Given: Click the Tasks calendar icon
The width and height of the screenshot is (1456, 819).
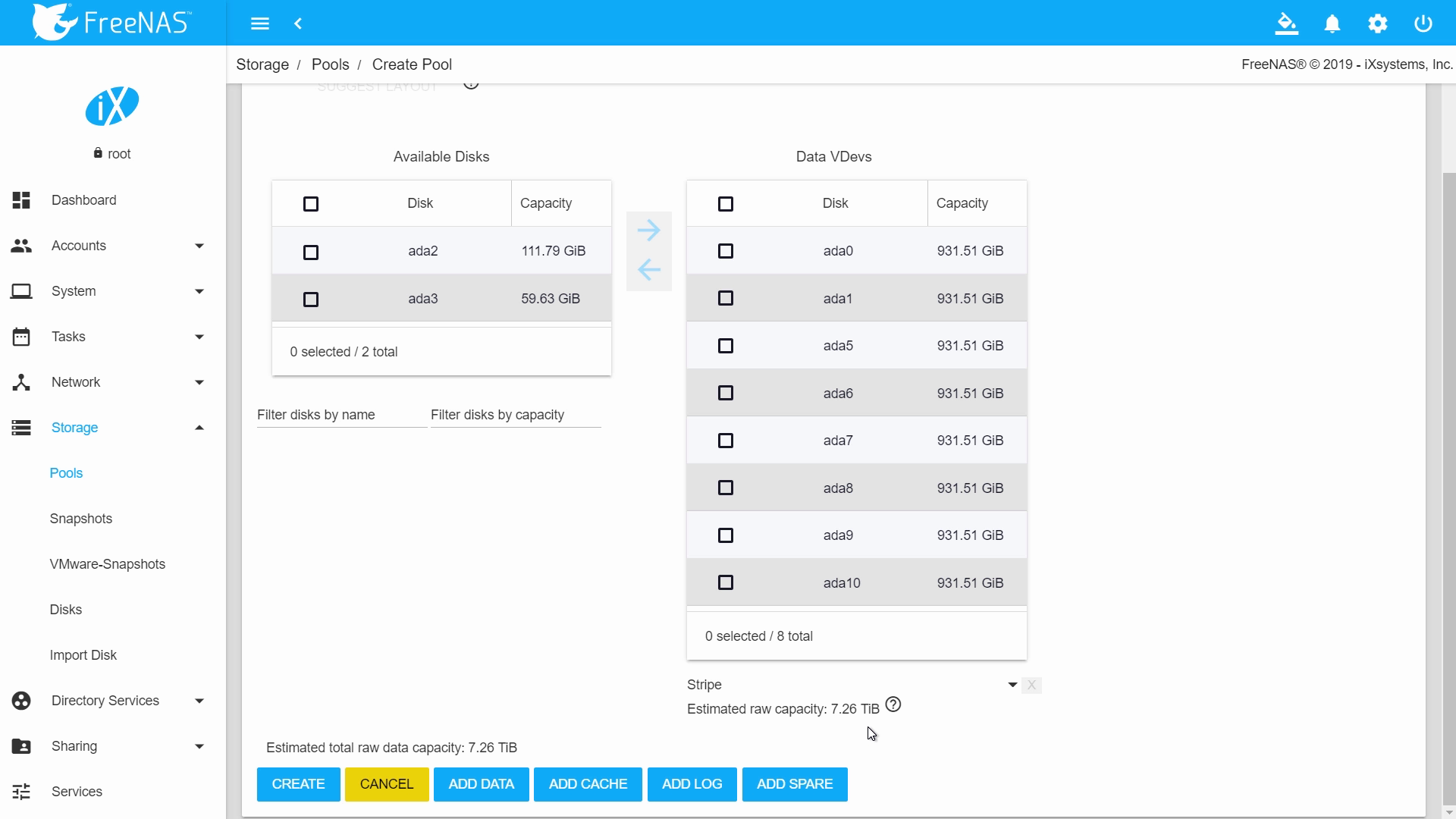Looking at the screenshot, I should click(21, 337).
